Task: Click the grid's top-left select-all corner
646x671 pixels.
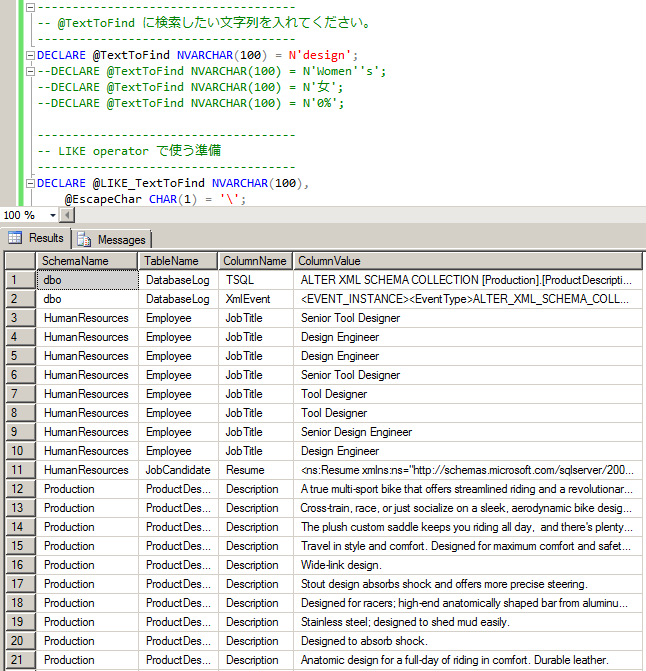Action: coord(20,261)
